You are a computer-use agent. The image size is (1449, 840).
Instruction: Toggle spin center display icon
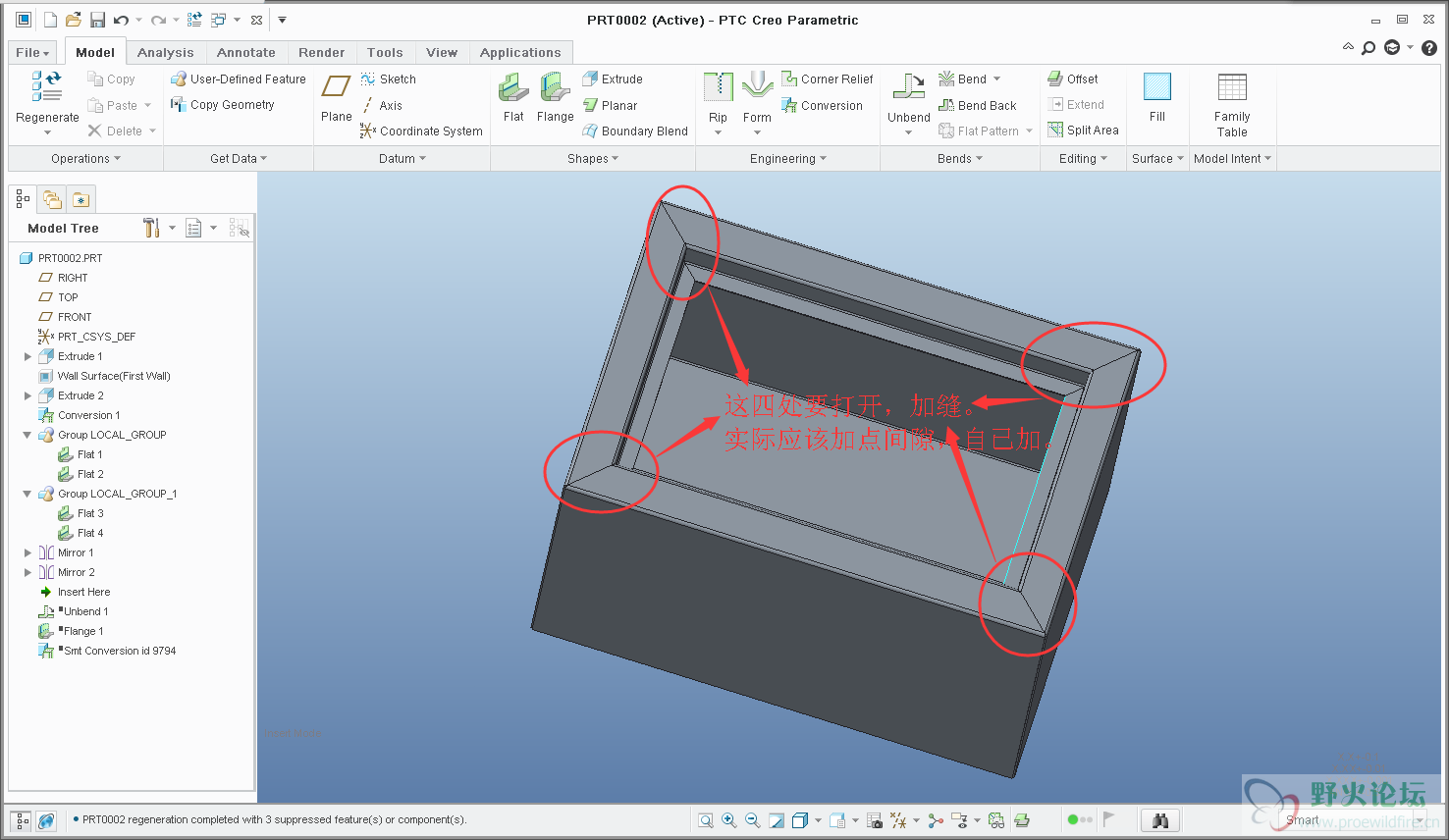coord(935,820)
